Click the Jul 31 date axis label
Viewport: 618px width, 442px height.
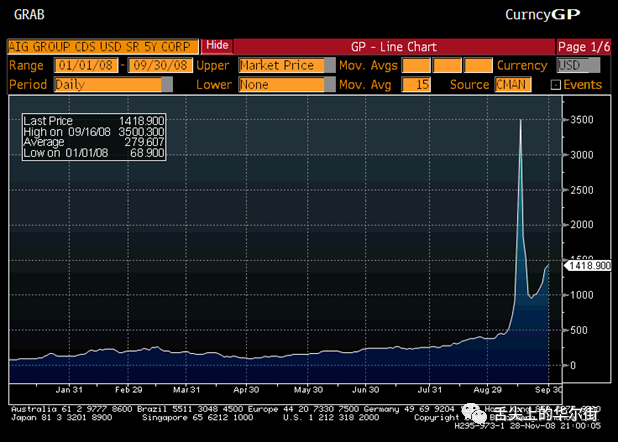[430, 390]
